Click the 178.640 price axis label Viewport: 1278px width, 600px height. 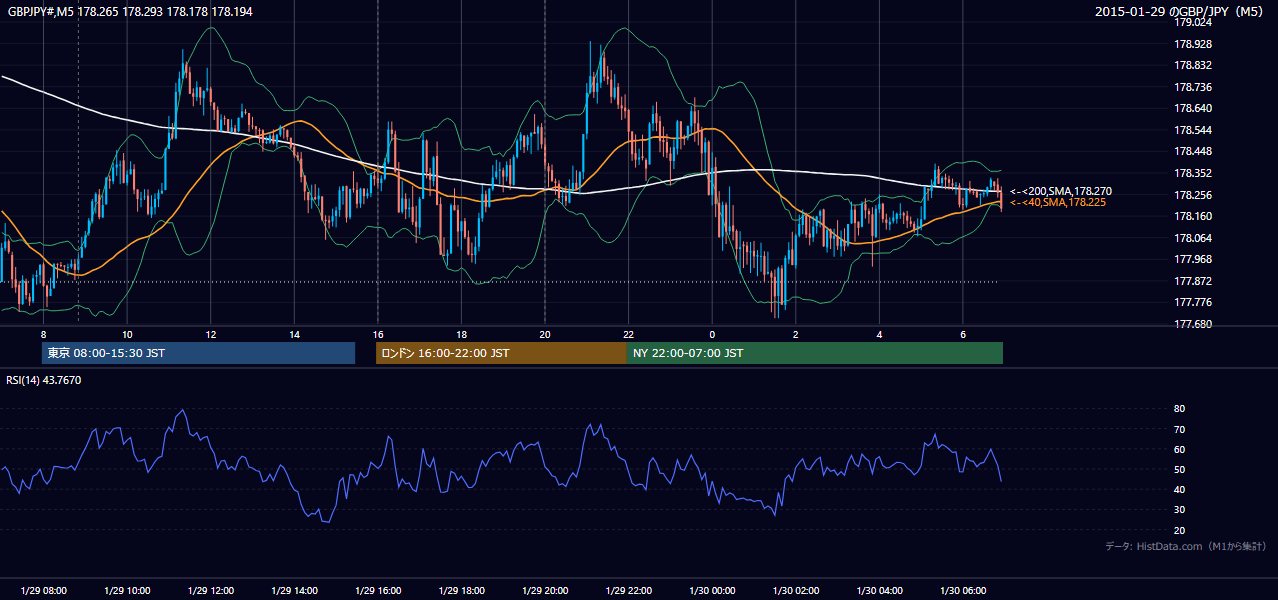[x=1192, y=108]
